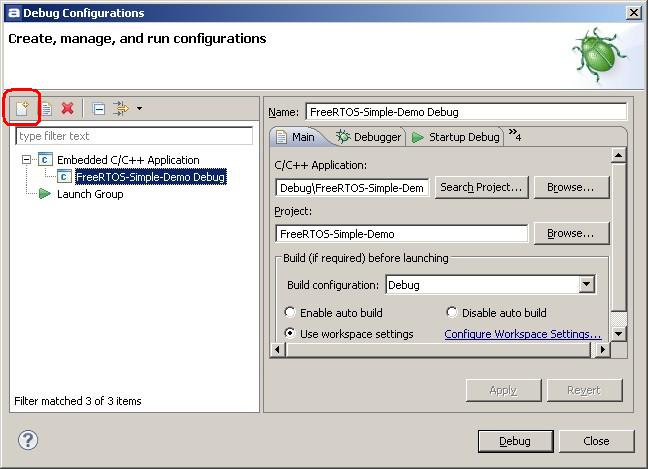
Task: Click the horizontal scrollbar left arrow
Action: [277, 350]
